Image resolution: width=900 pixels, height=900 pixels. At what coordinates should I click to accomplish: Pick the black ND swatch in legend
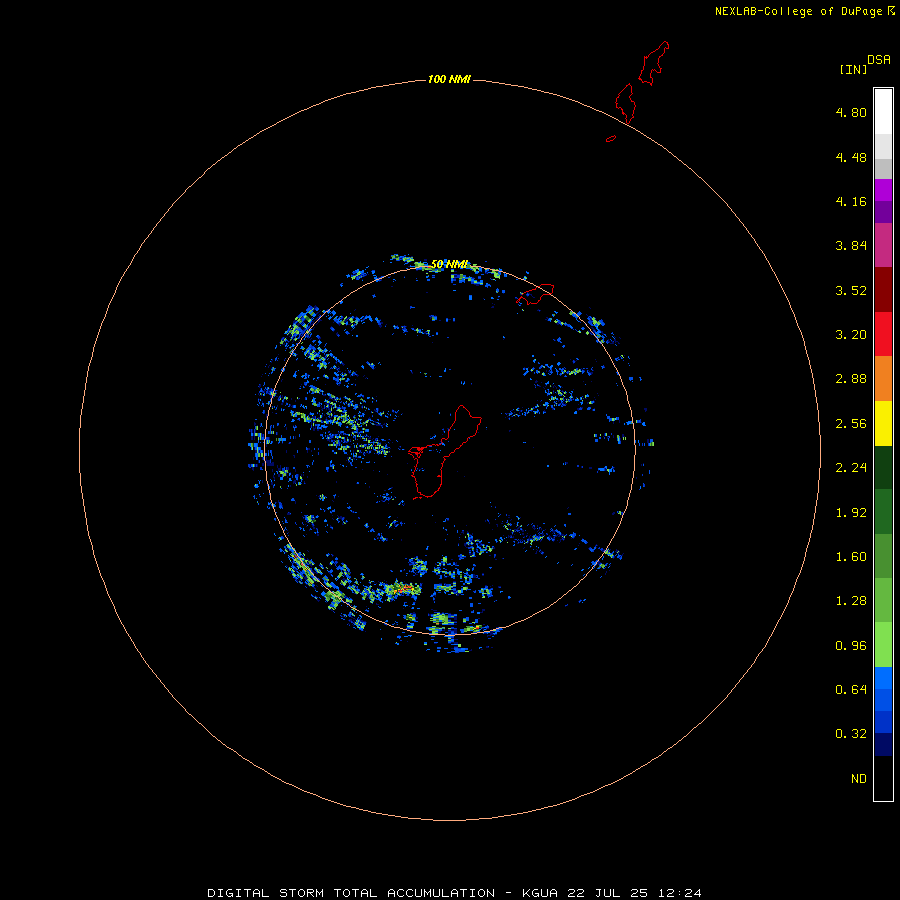(x=883, y=778)
